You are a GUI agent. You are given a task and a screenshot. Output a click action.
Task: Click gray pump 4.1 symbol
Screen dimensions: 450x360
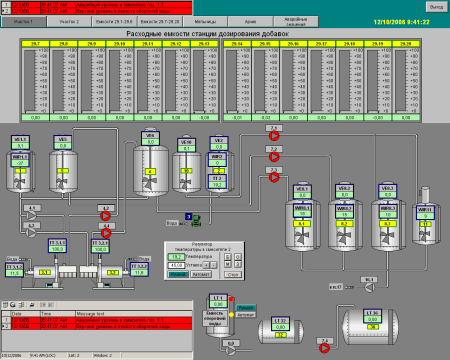coord(31,216)
